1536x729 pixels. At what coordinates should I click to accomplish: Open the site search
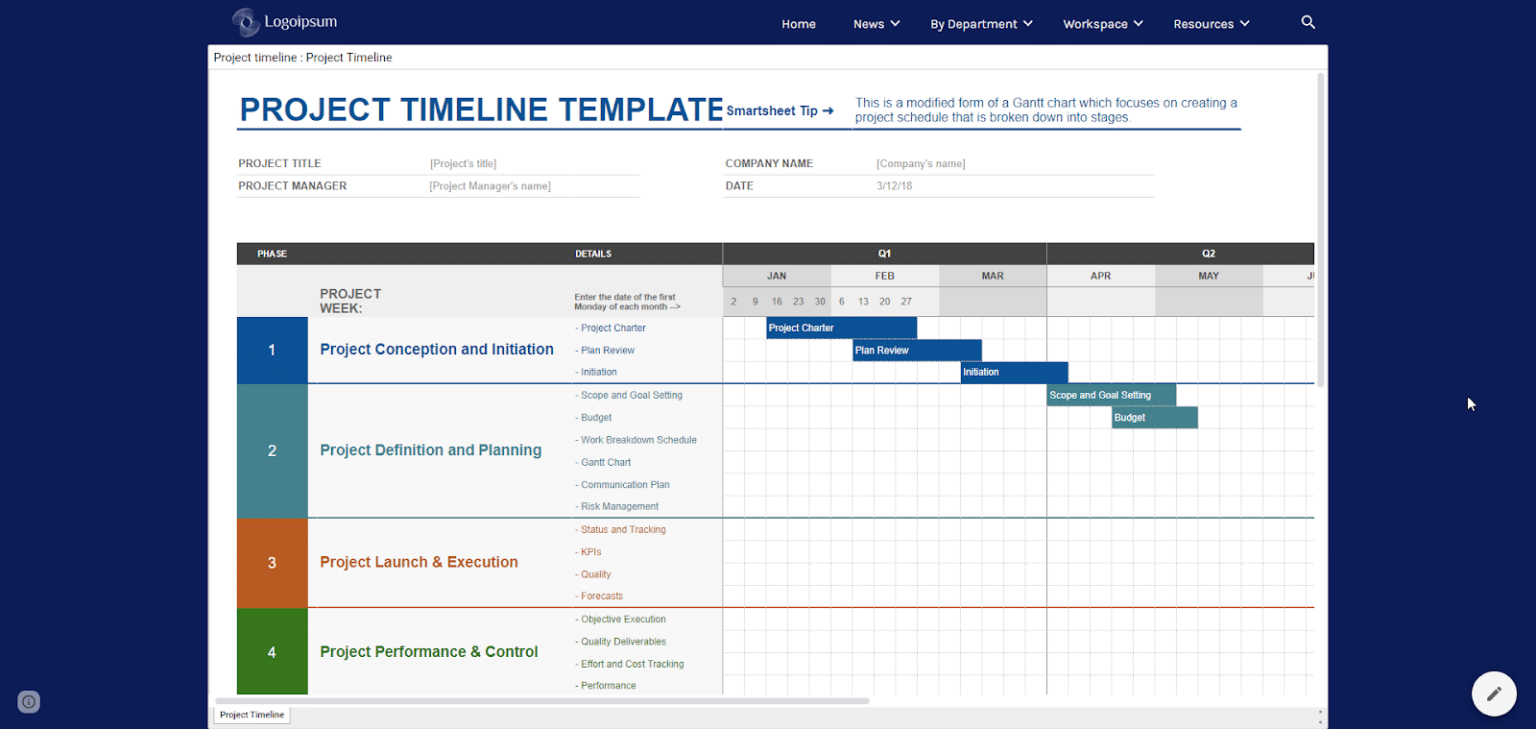1308,22
